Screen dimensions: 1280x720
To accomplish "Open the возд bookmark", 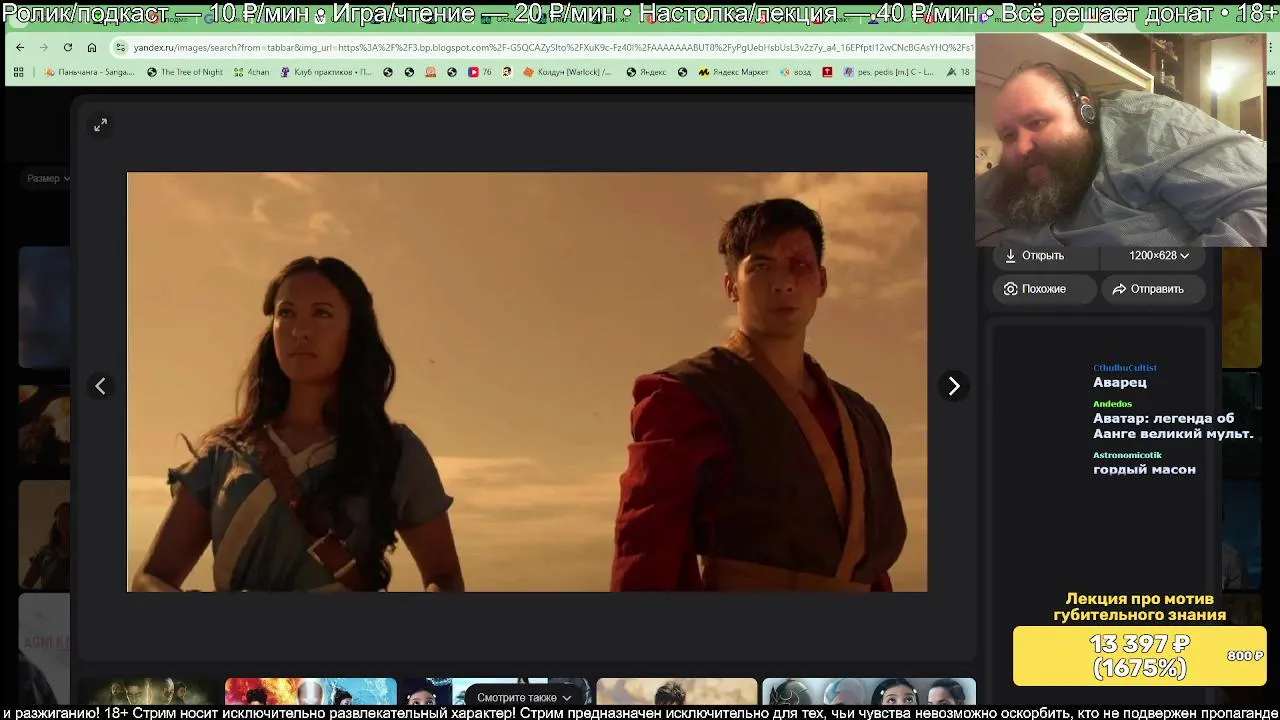I will (x=795, y=72).
